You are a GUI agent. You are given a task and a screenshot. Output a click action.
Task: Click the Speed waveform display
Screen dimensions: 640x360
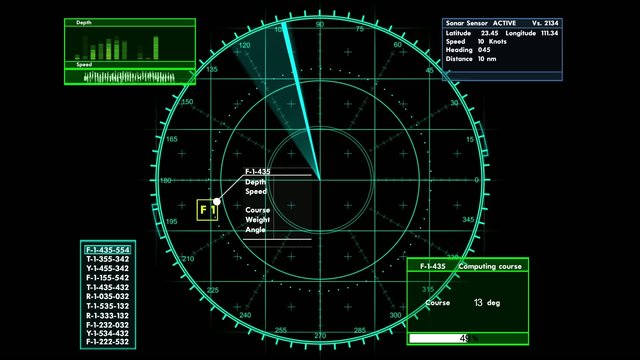click(129, 77)
